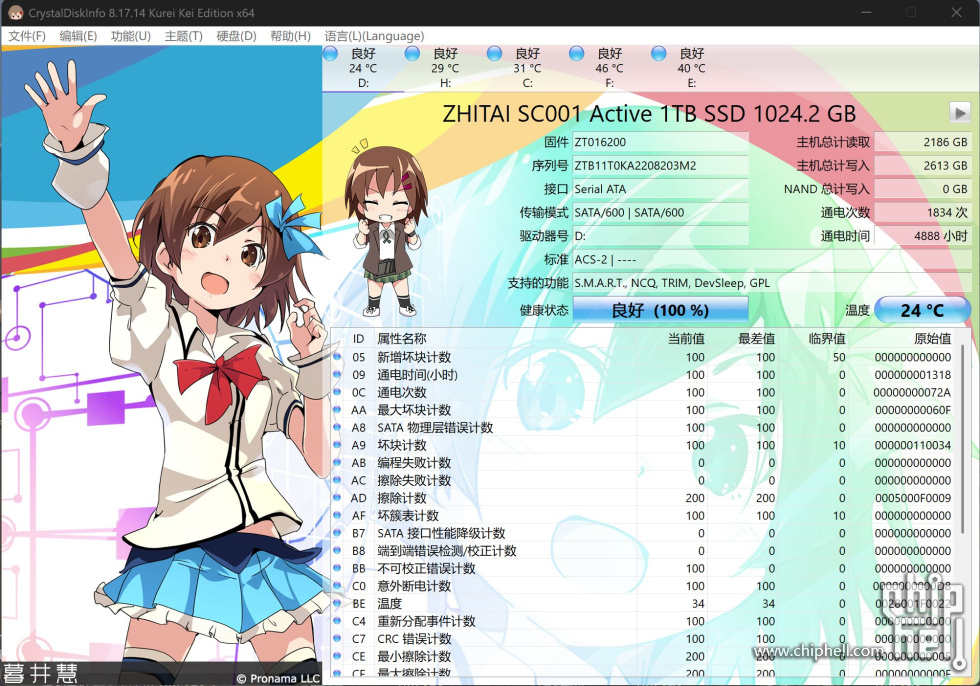Click the health orb icon for drive F:
This screenshot has height=686, width=980.
pos(575,52)
